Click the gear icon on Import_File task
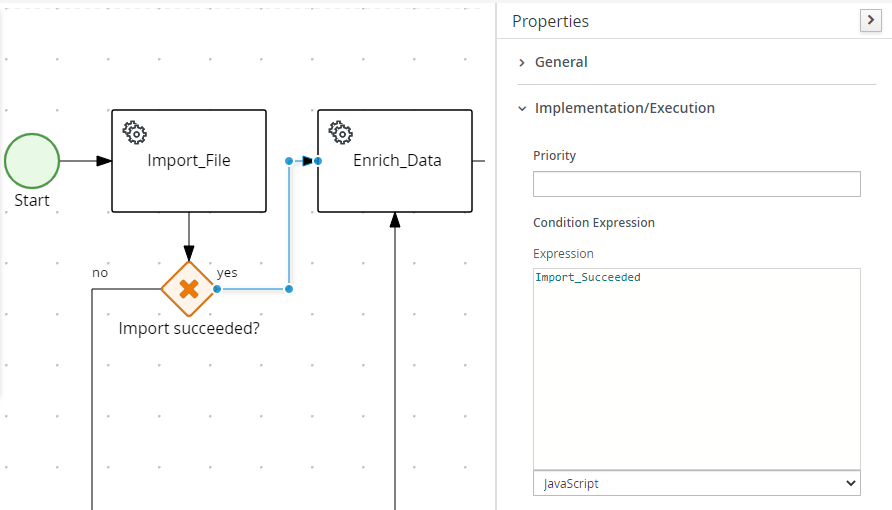This screenshot has width=892, height=510. click(135, 132)
